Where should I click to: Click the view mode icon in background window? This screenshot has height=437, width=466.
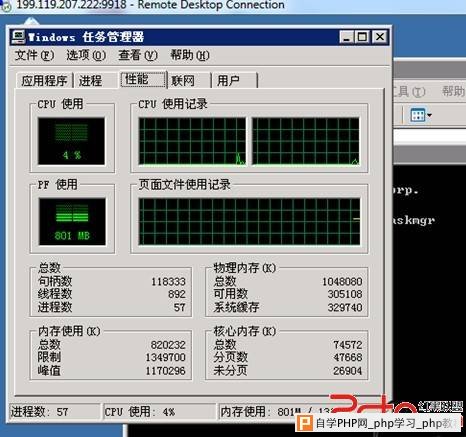point(418,115)
